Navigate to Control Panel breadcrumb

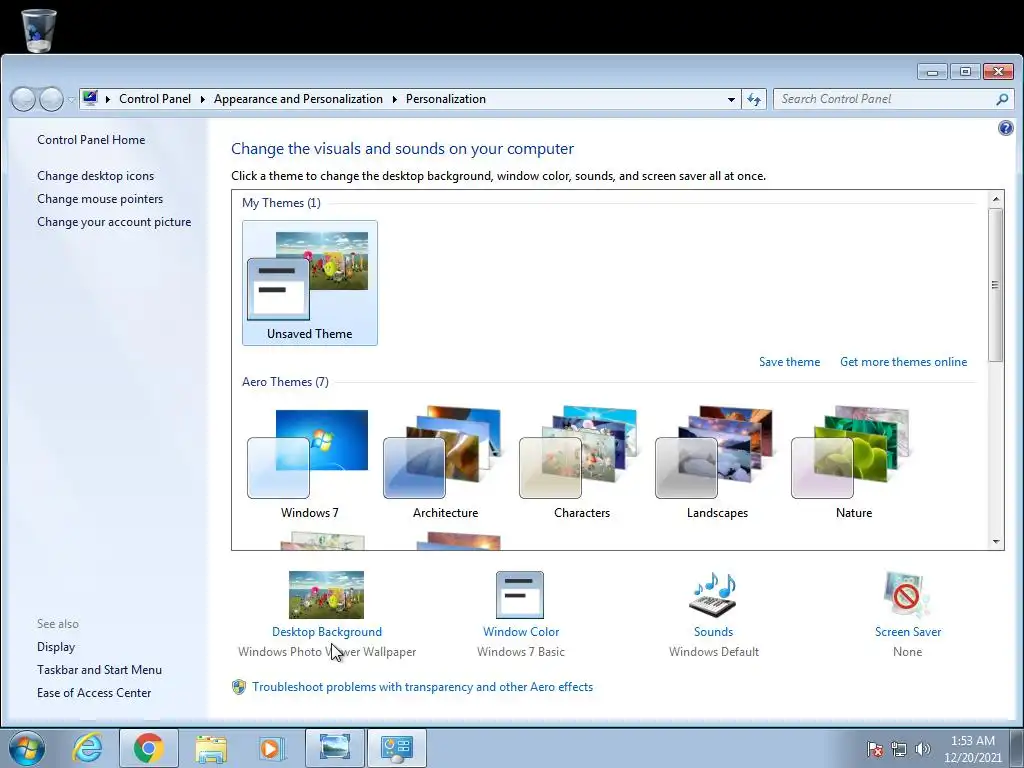[x=155, y=99]
